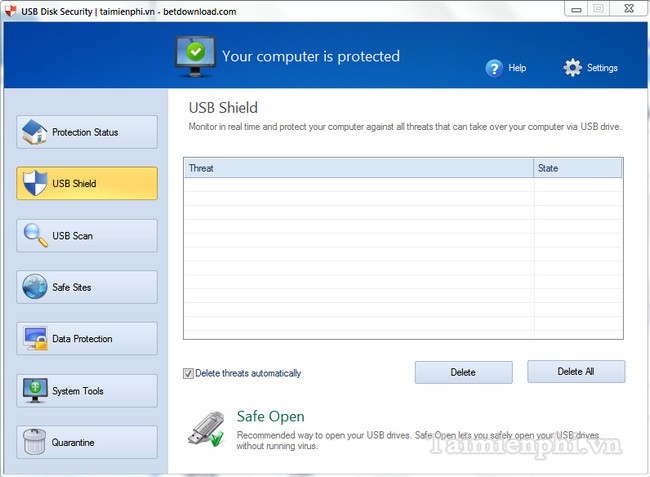Open Help link text
Image resolution: width=650 pixels, height=477 pixels.
[x=517, y=68]
